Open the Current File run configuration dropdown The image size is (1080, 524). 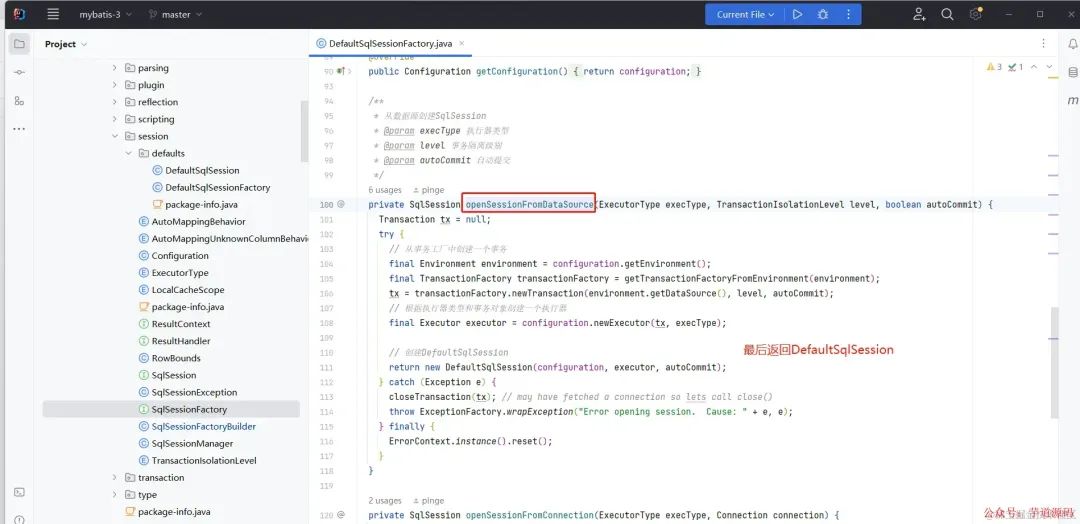click(x=745, y=14)
